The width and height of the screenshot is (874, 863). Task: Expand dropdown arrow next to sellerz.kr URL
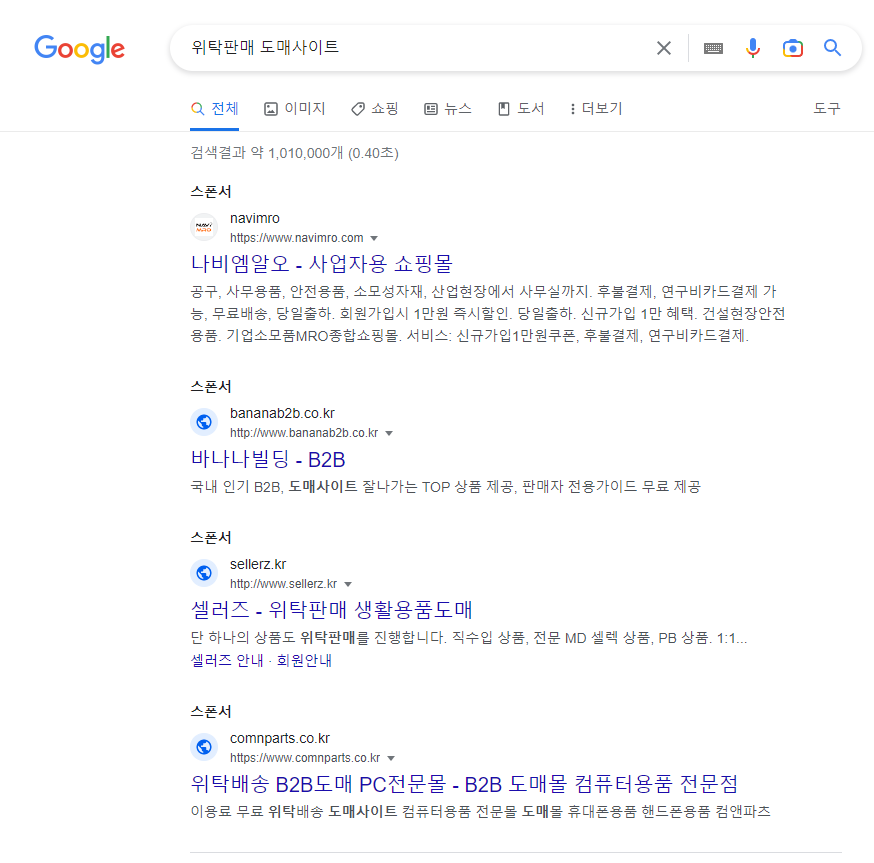(x=348, y=585)
